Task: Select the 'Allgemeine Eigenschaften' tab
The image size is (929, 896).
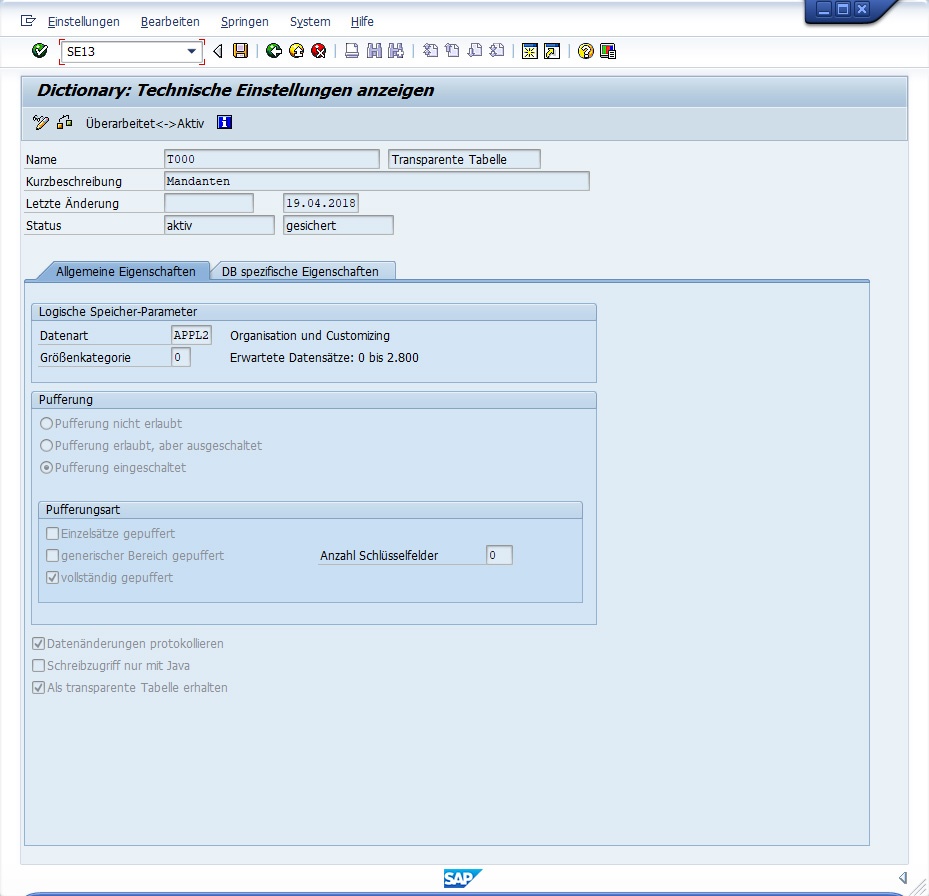Action: 126,271
